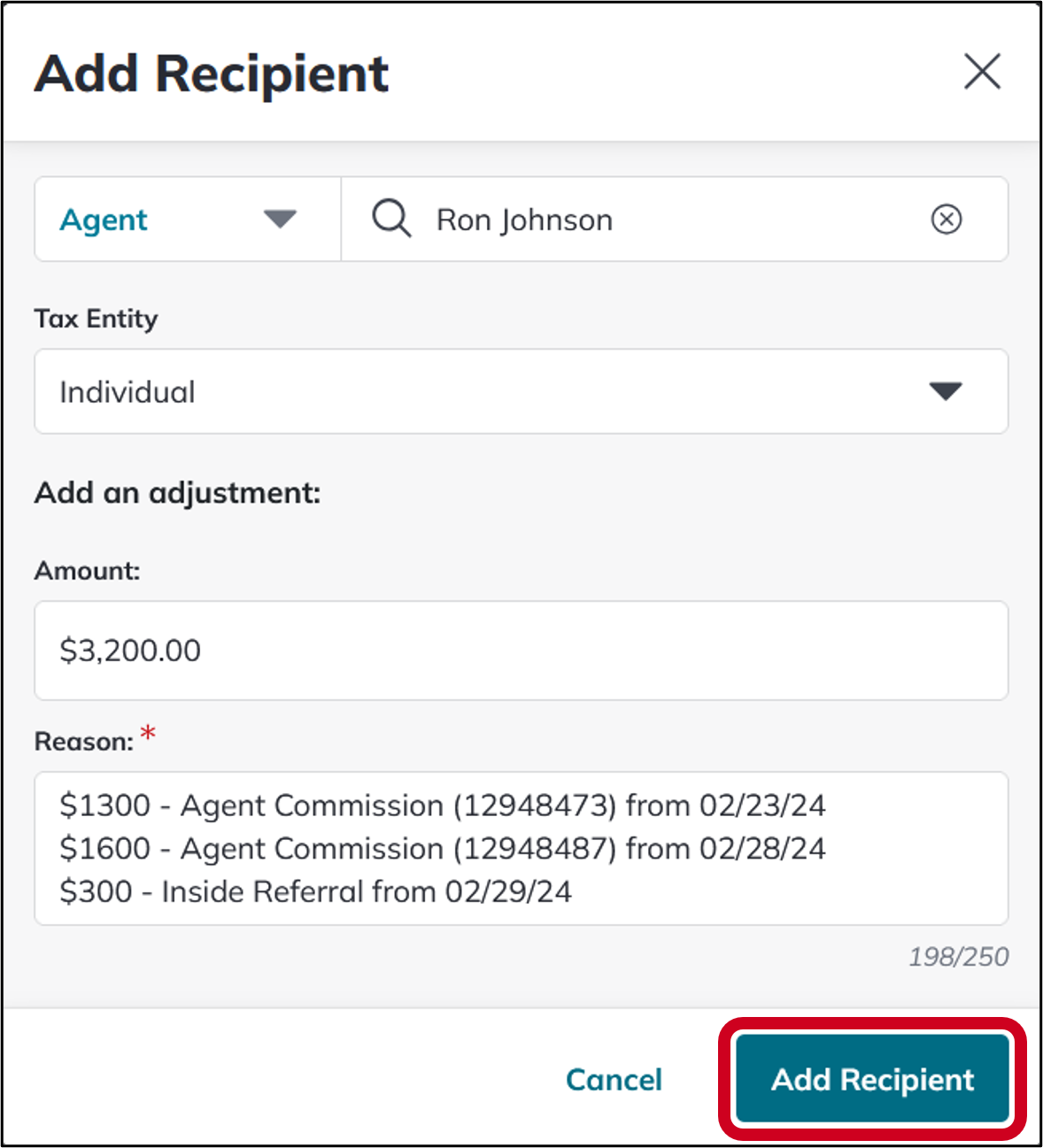Cancel adding the recipient

point(614,1080)
